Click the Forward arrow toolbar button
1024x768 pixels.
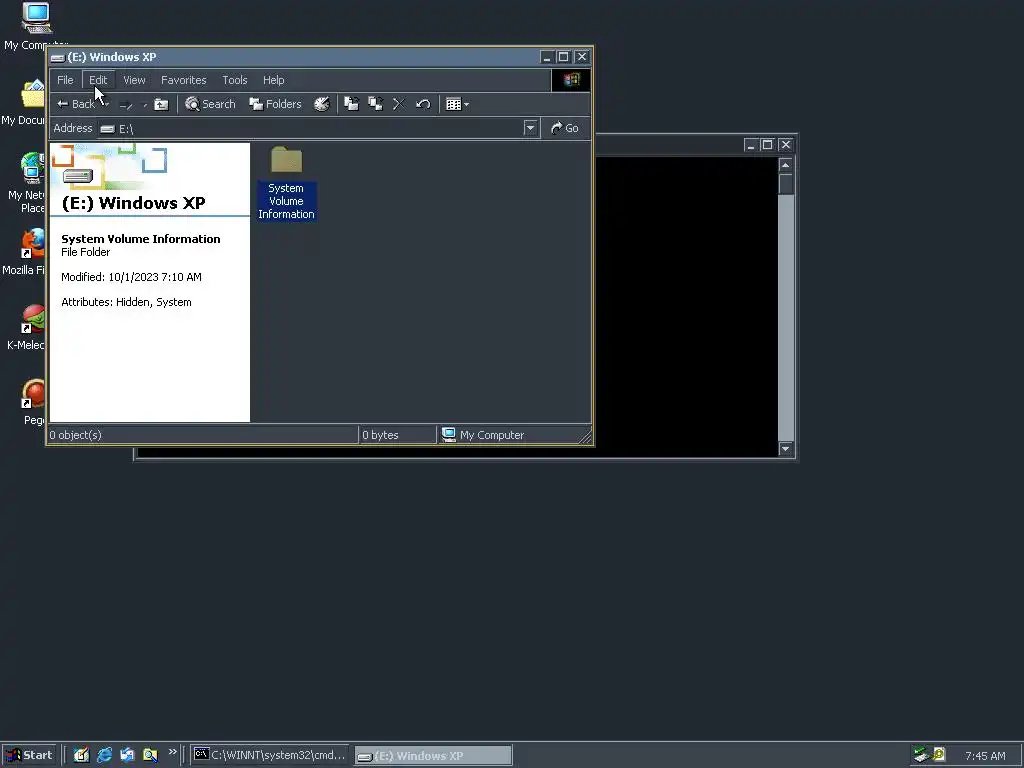126,104
